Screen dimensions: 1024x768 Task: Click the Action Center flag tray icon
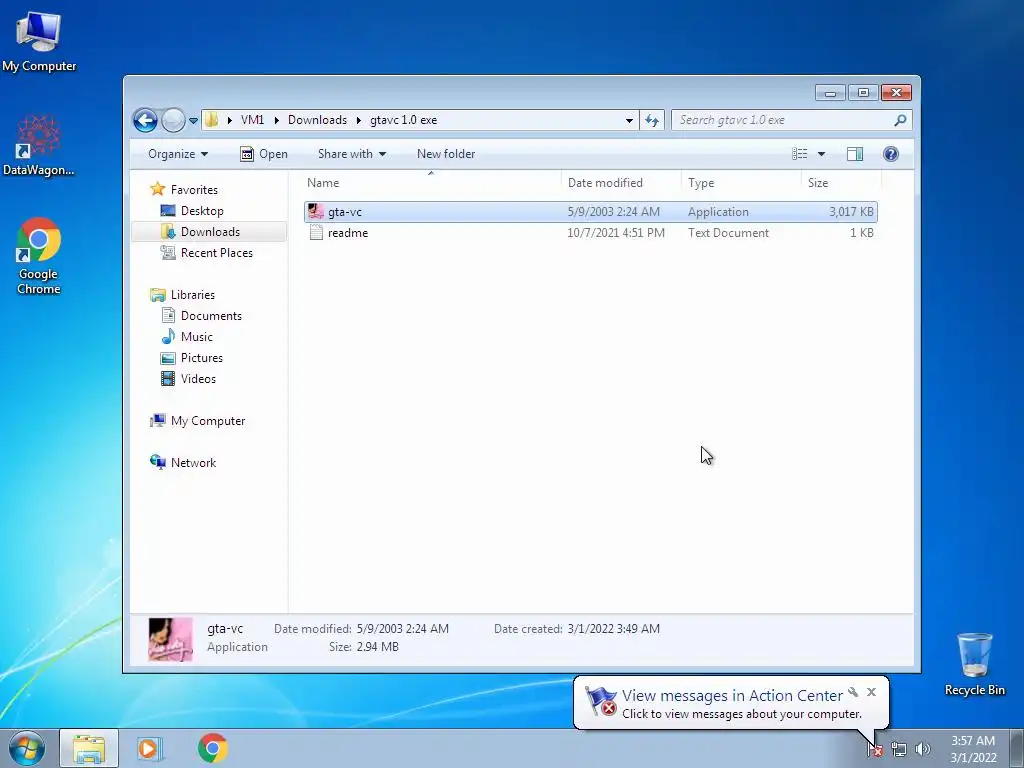875,749
